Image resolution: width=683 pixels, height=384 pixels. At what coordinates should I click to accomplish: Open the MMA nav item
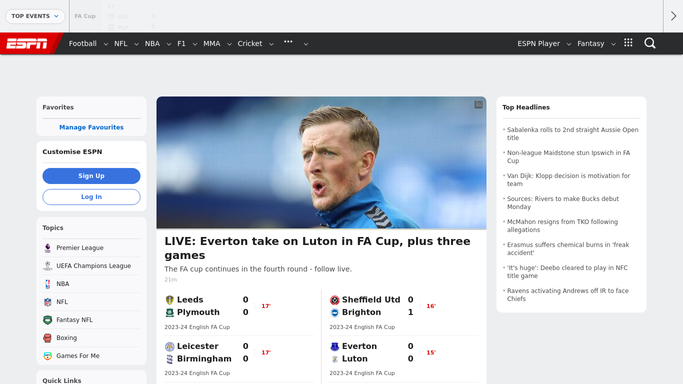click(212, 44)
